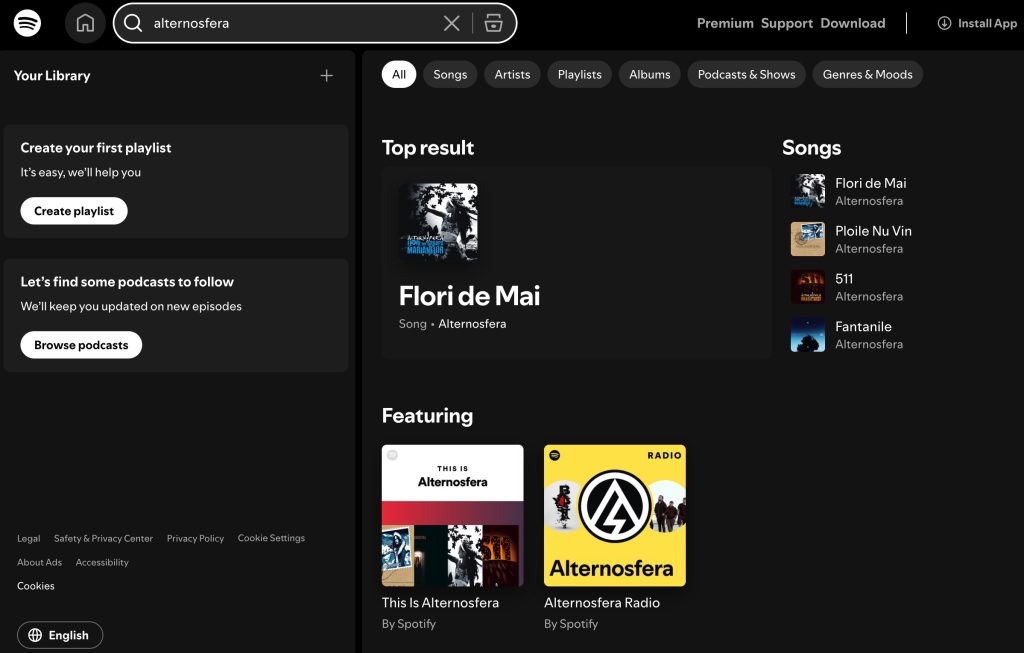Click the Fantanile song thumbnail
The image size is (1024, 653).
point(808,334)
